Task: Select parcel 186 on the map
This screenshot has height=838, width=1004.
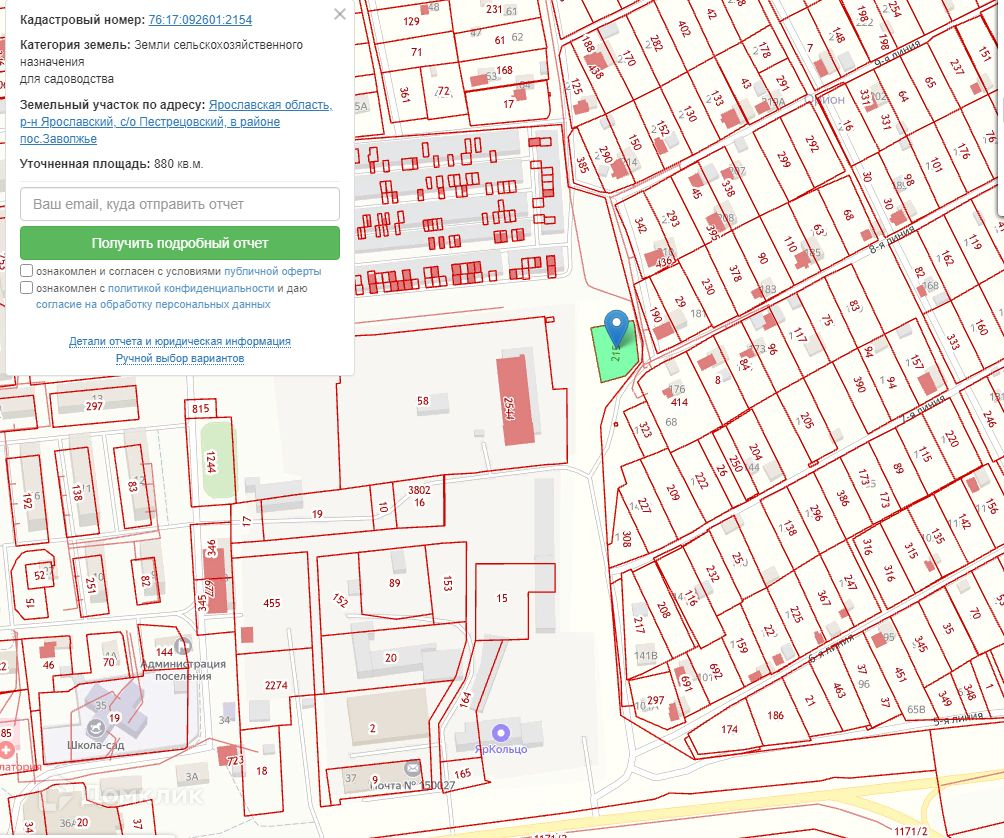Action: [775, 715]
